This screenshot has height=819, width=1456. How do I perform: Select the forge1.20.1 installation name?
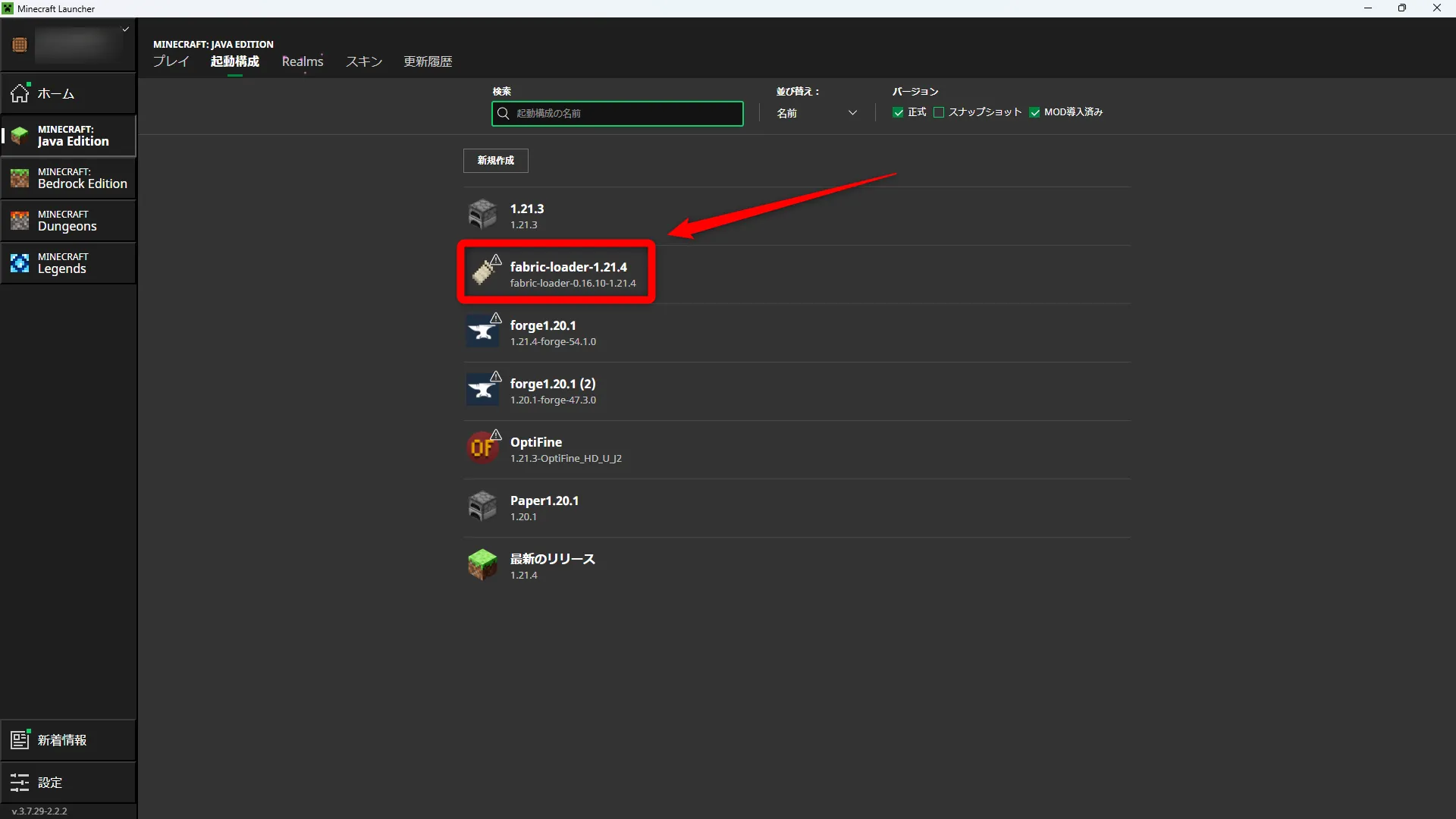point(543,325)
